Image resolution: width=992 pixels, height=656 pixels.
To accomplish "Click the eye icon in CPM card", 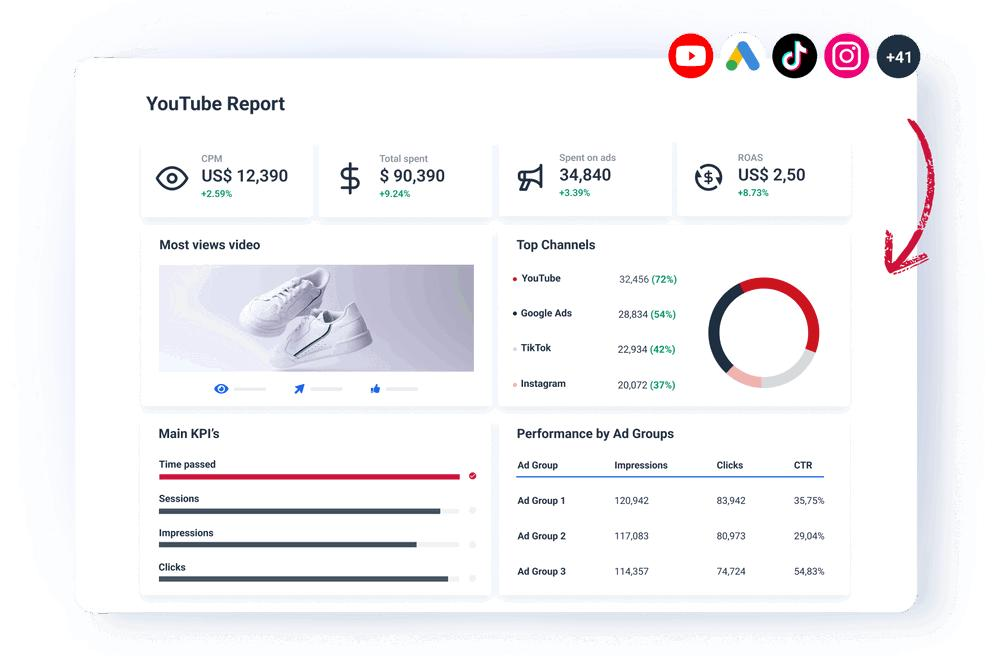I will tap(171, 178).
